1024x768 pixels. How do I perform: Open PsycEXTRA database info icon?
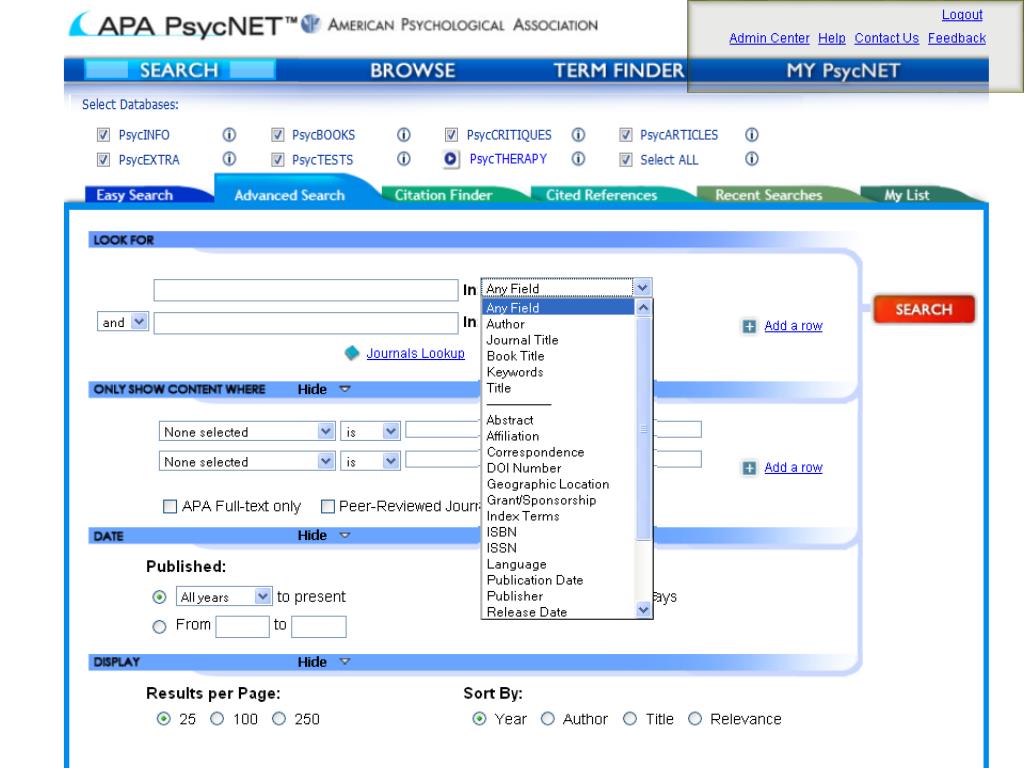pos(229,159)
